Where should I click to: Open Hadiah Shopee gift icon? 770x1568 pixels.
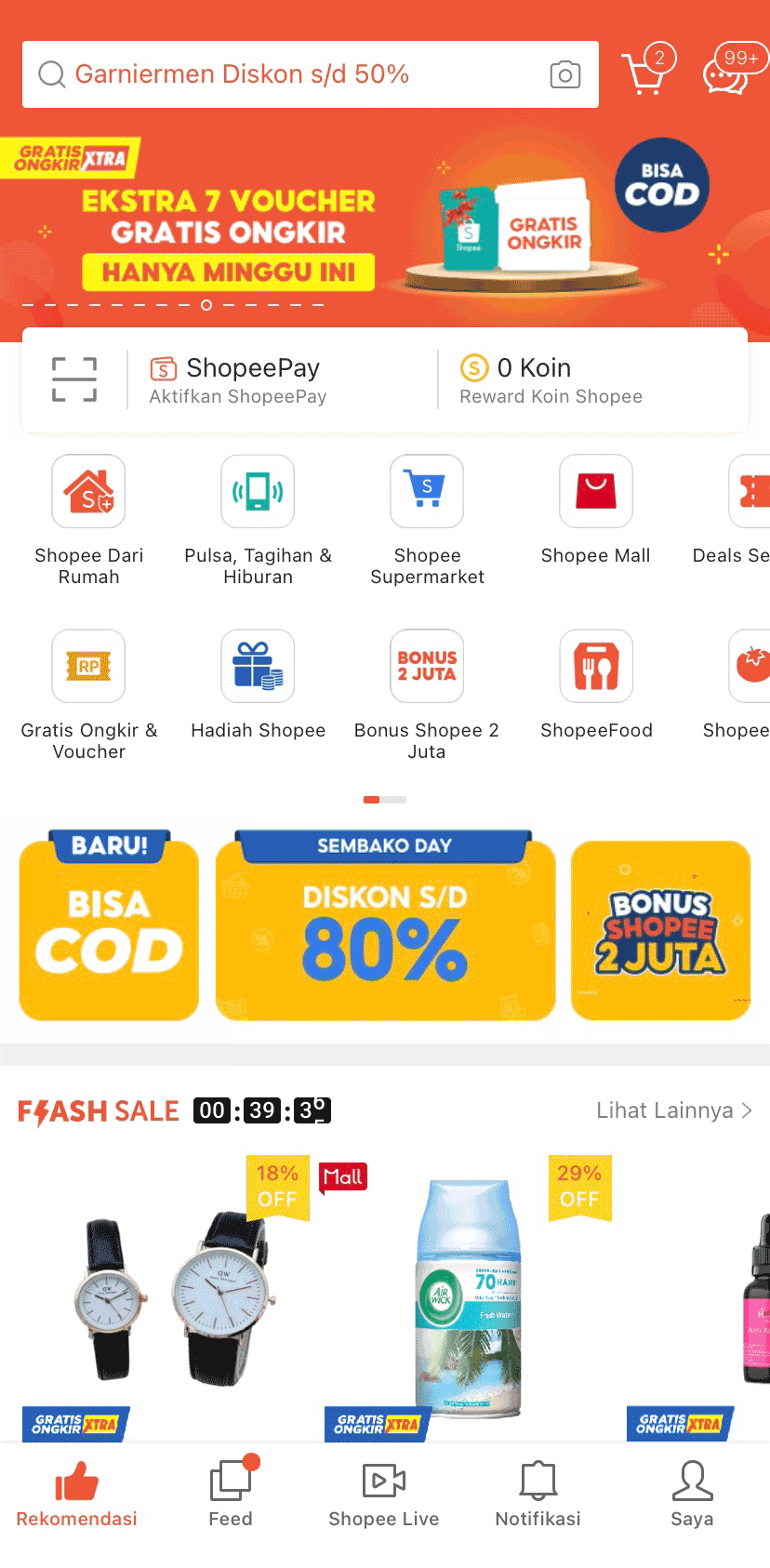(258, 666)
